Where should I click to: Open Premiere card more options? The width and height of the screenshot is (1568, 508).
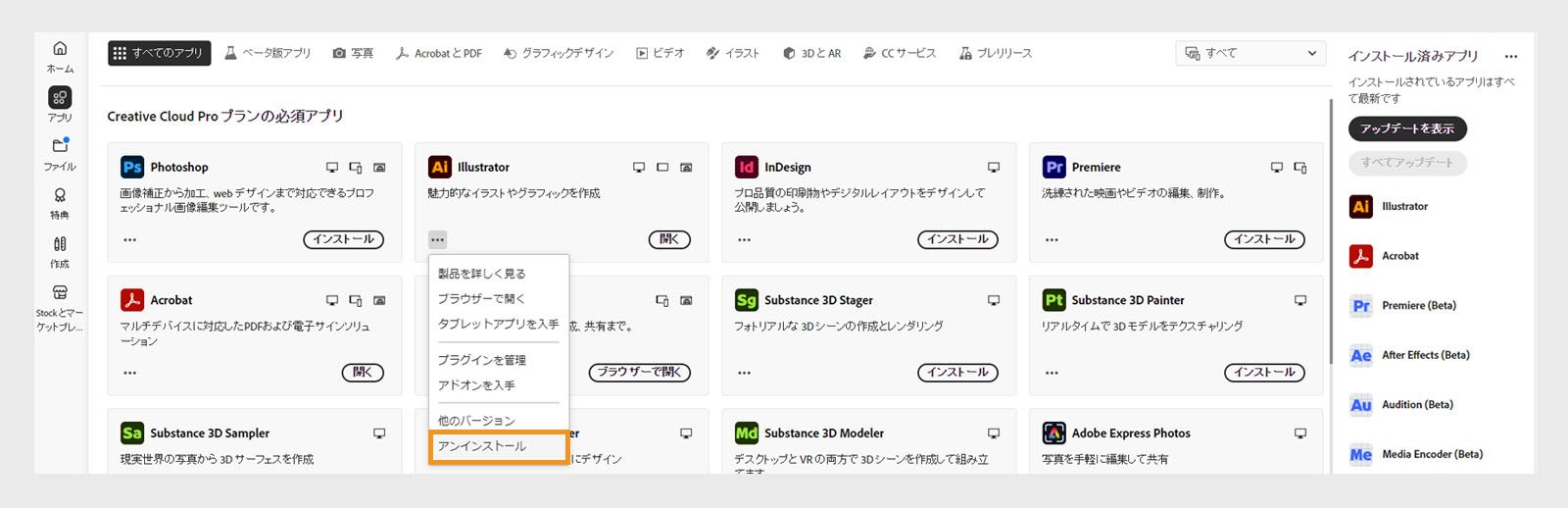click(1052, 239)
